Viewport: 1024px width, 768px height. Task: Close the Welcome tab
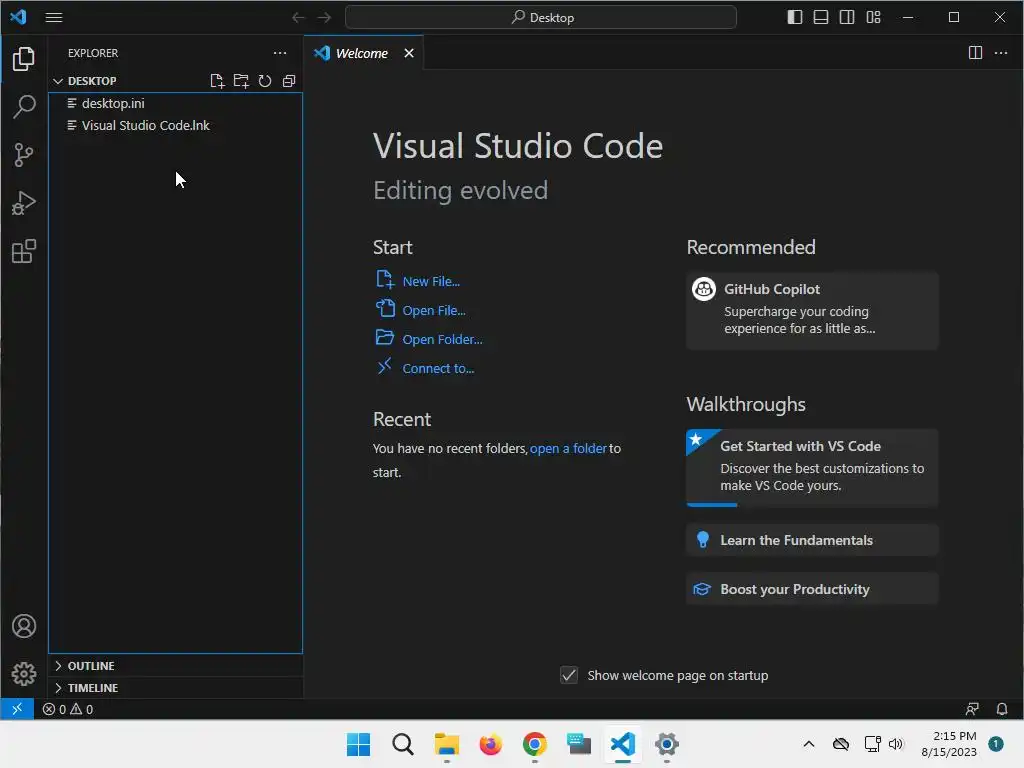(409, 53)
